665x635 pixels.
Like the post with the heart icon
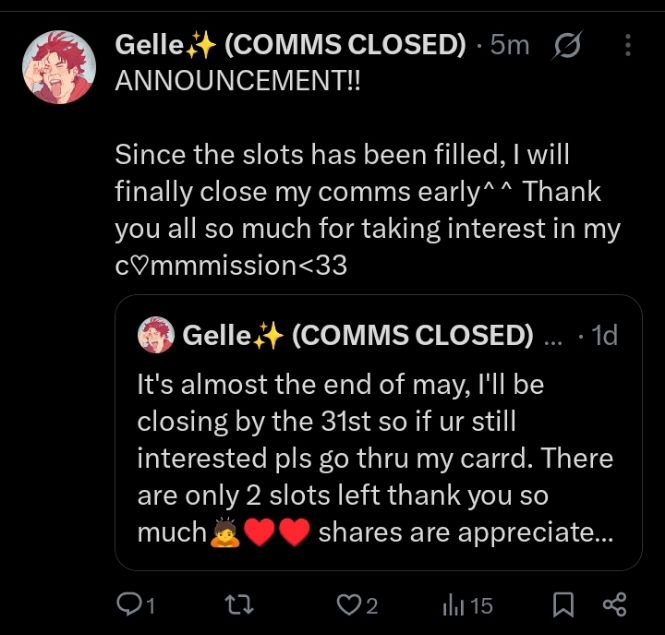[x=347, y=604]
